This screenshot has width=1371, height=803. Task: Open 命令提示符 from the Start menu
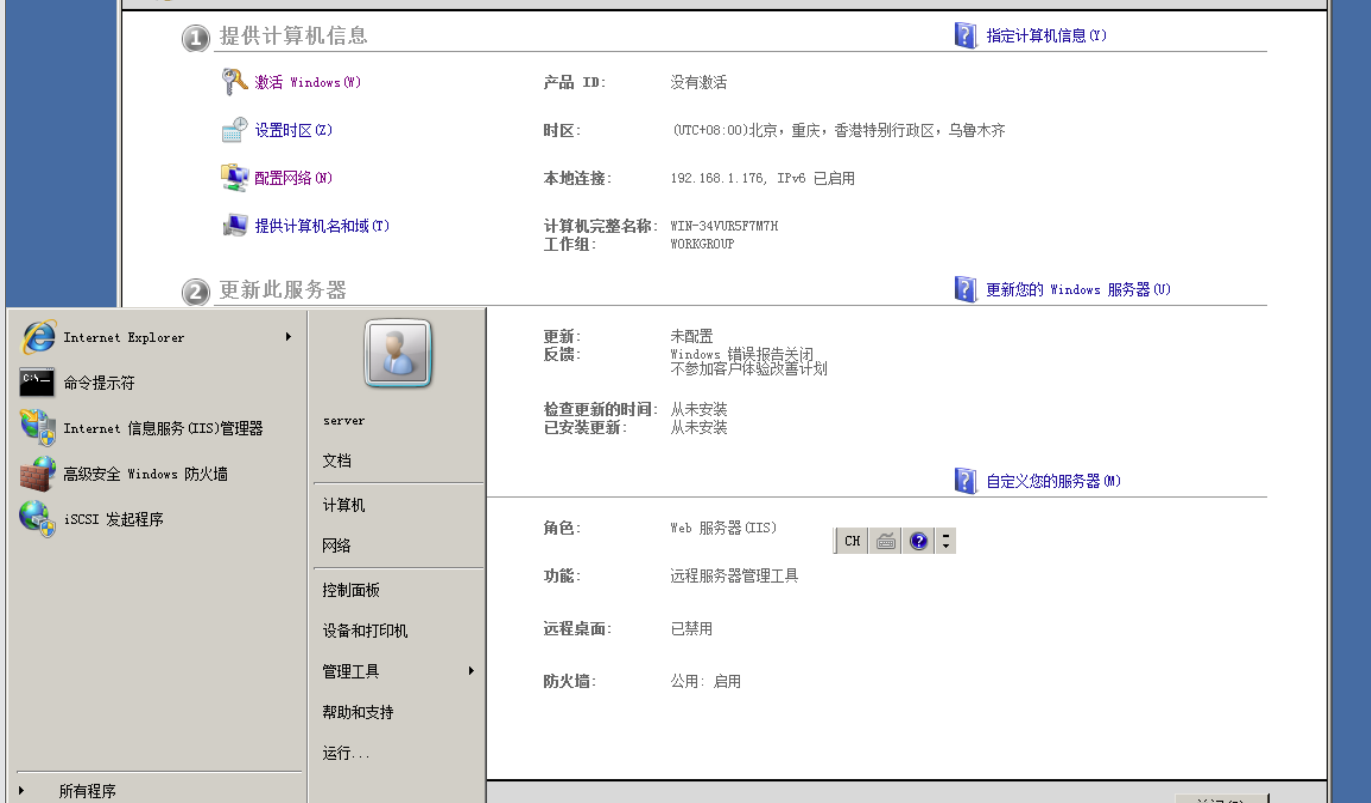pyautogui.click(x=157, y=383)
